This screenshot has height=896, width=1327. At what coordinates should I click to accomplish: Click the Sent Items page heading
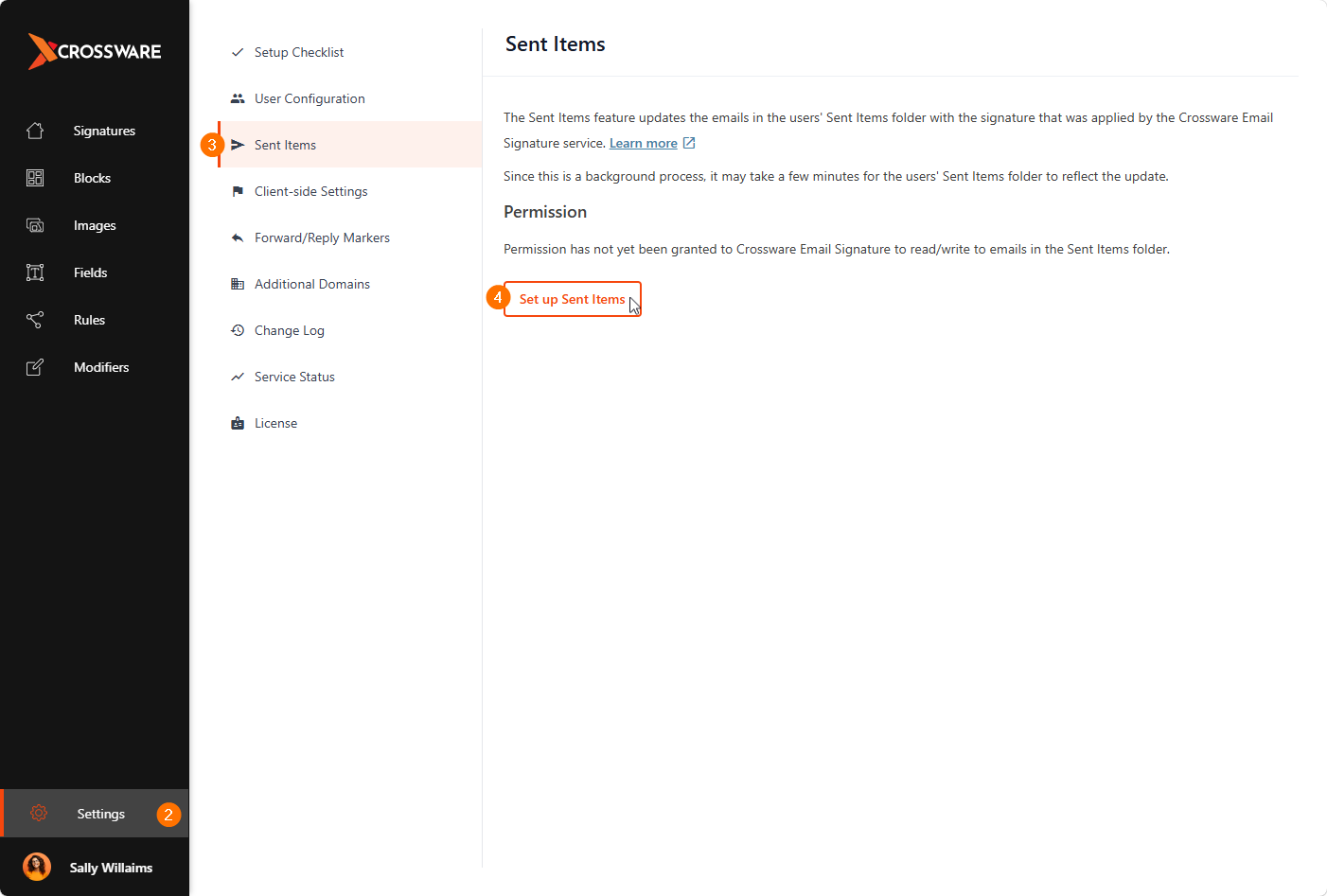pyautogui.click(x=556, y=44)
